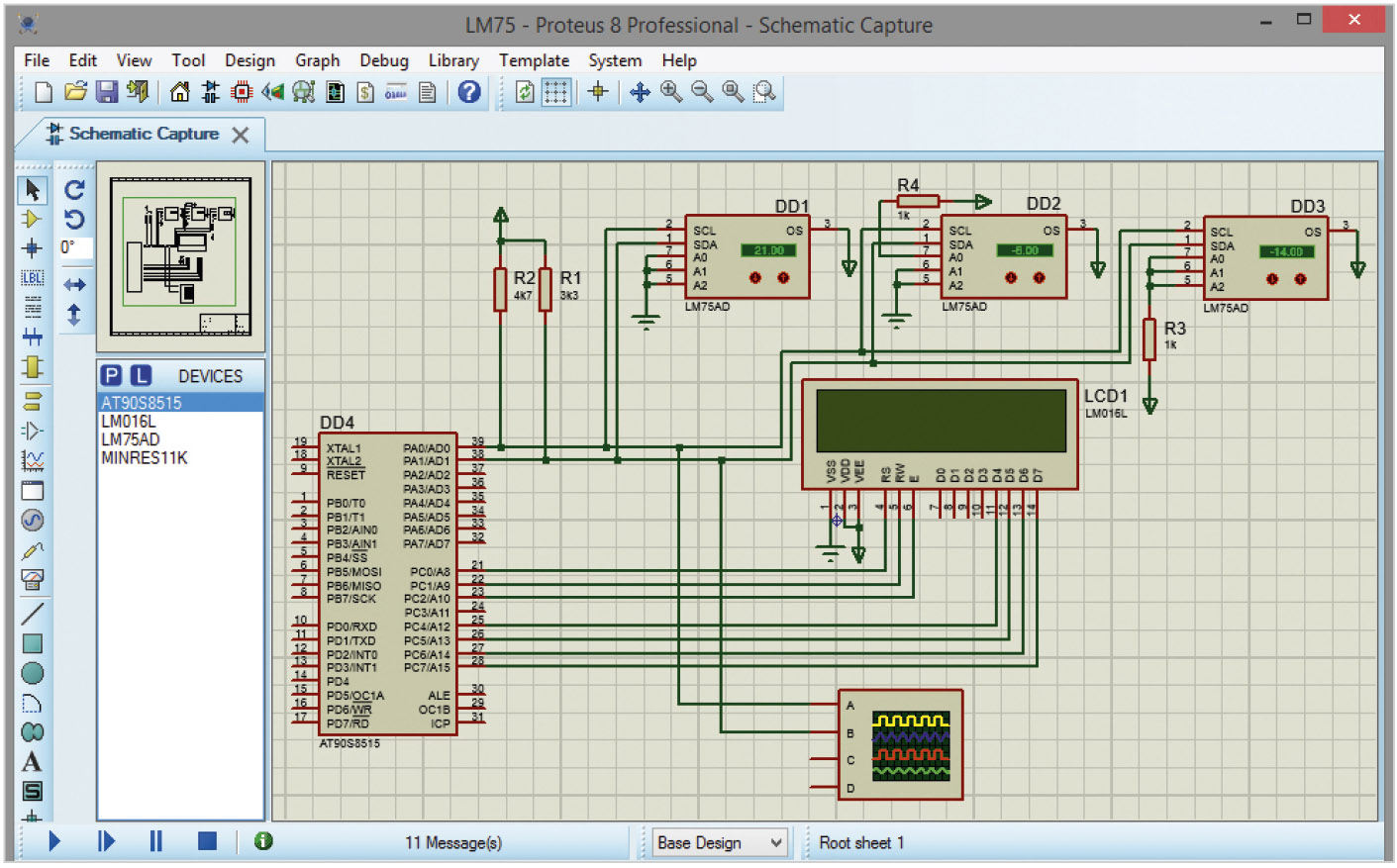Click the Rotate Anti-Clockwise arrow

[74, 219]
